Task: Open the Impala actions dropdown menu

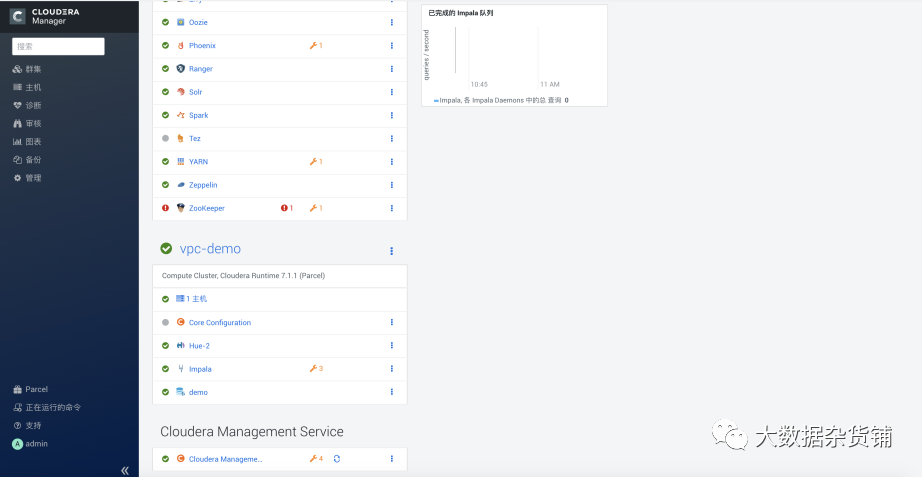Action: pyautogui.click(x=392, y=369)
